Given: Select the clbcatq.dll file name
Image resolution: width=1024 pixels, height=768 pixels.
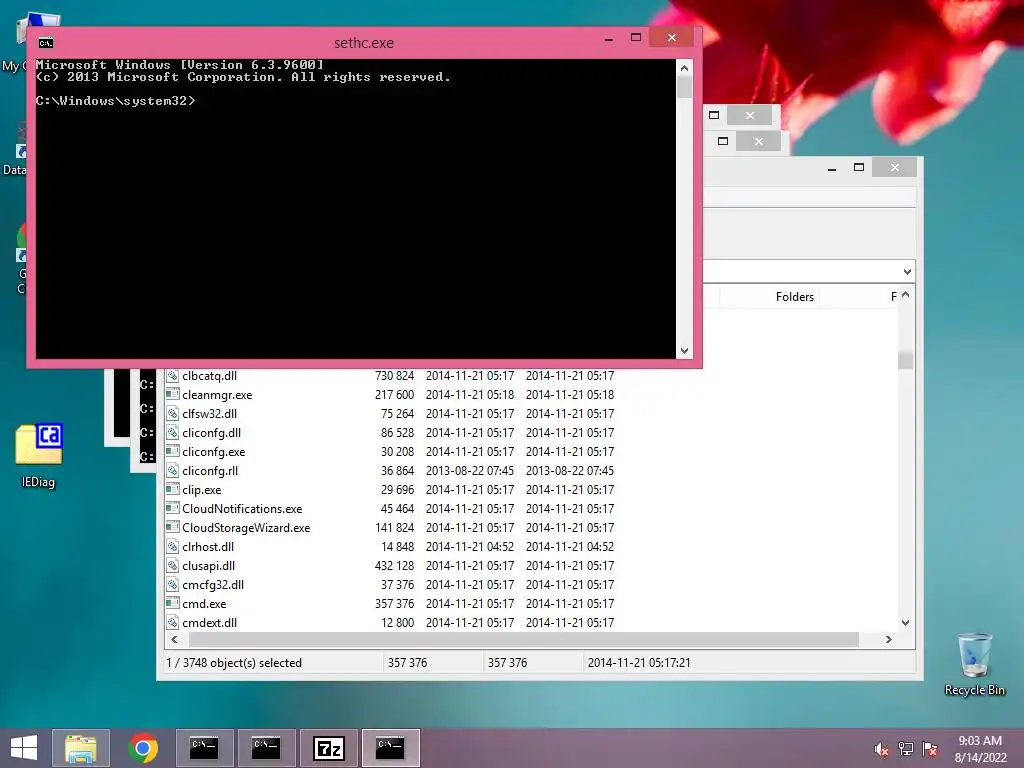Looking at the screenshot, I should [x=210, y=376].
